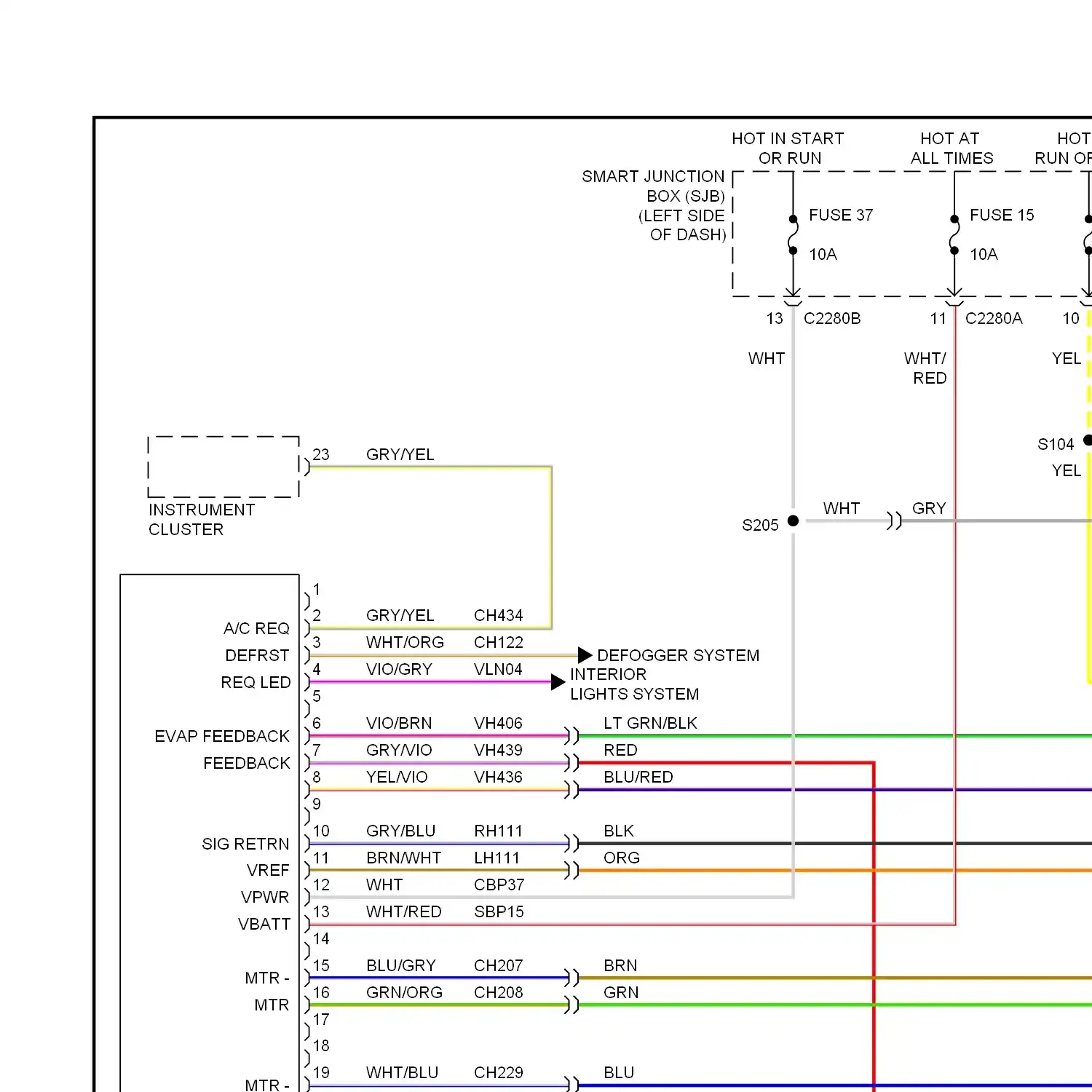1092x1092 pixels.
Task: Click the WHT/ORG wire label
Action: (x=405, y=642)
